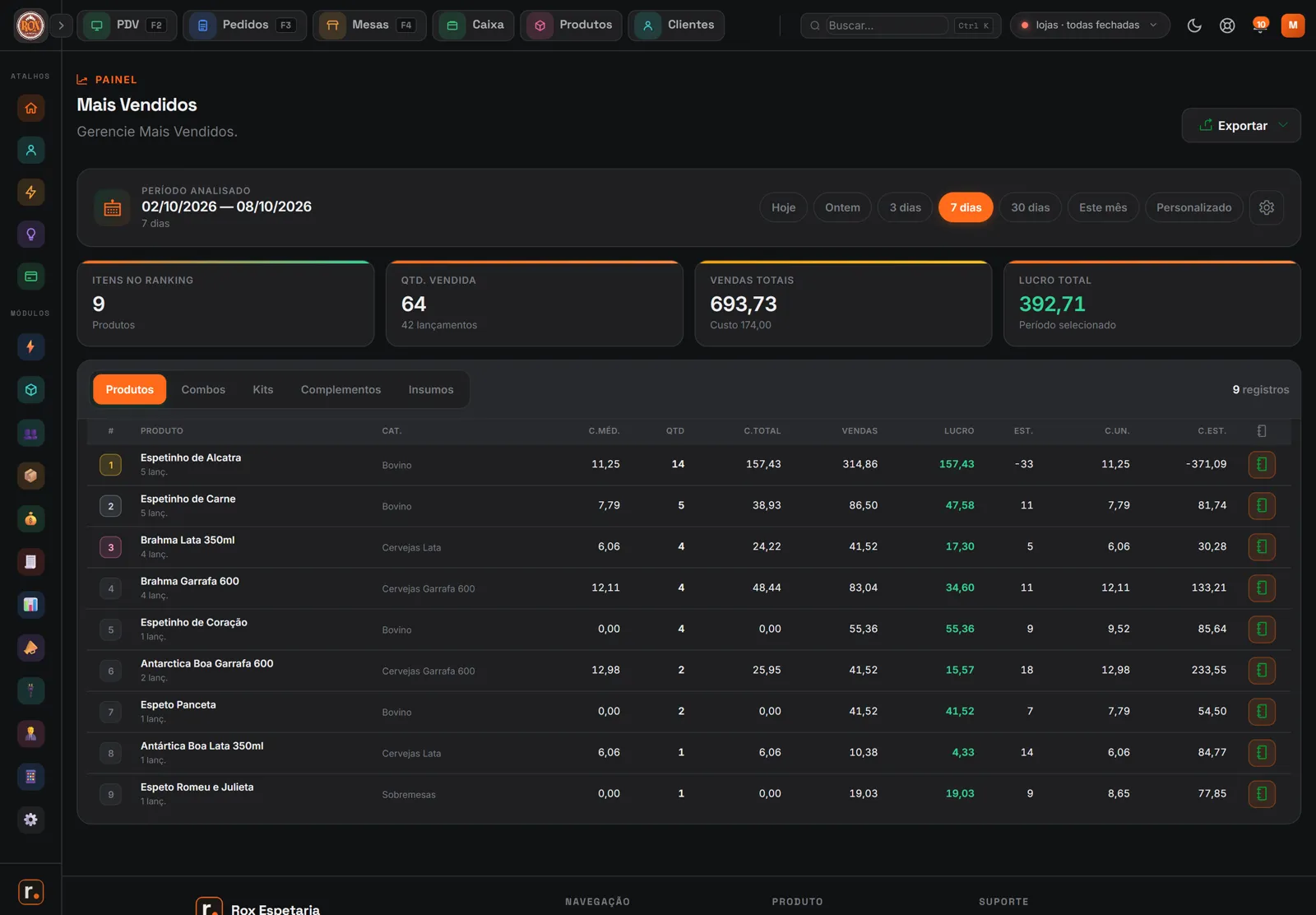Click the Antarctica Boa Garrafa 600 product name
1316x915 pixels.
pos(207,663)
